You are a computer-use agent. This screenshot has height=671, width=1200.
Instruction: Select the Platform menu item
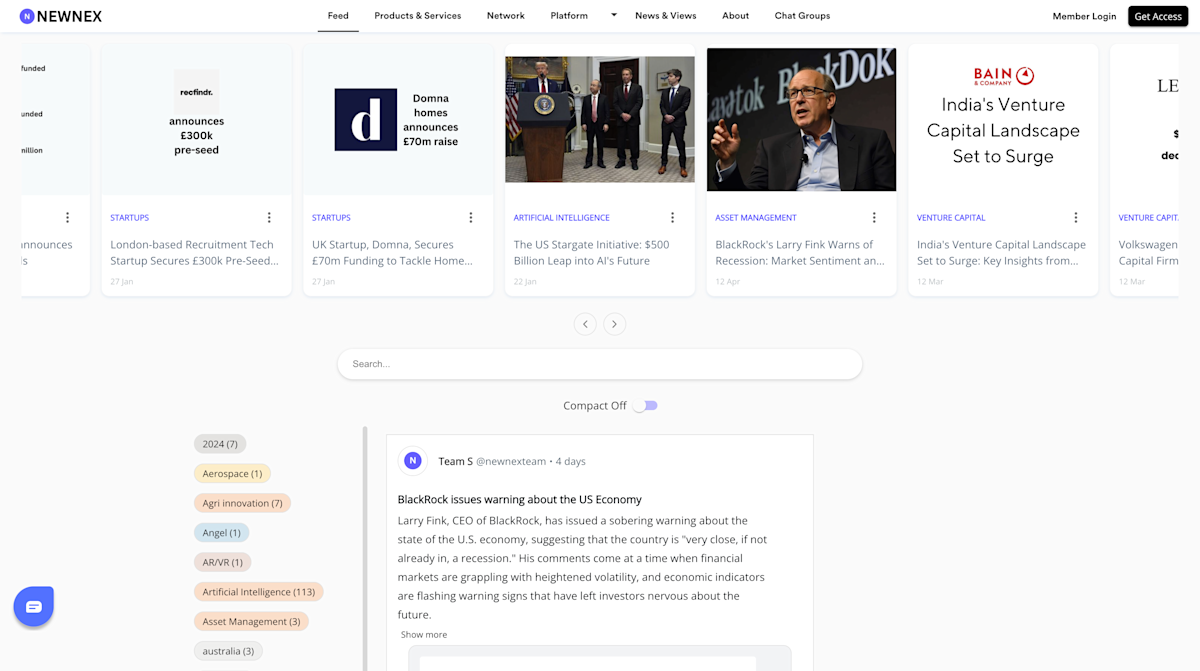click(x=569, y=16)
